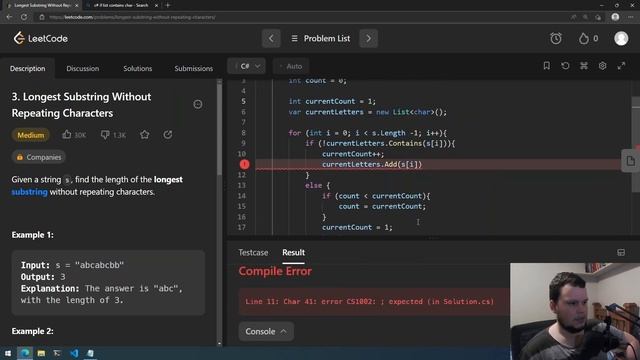Toggle the Auto button in editor
This screenshot has height=360, width=640.
pyautogui.click(x=291, y=66)
